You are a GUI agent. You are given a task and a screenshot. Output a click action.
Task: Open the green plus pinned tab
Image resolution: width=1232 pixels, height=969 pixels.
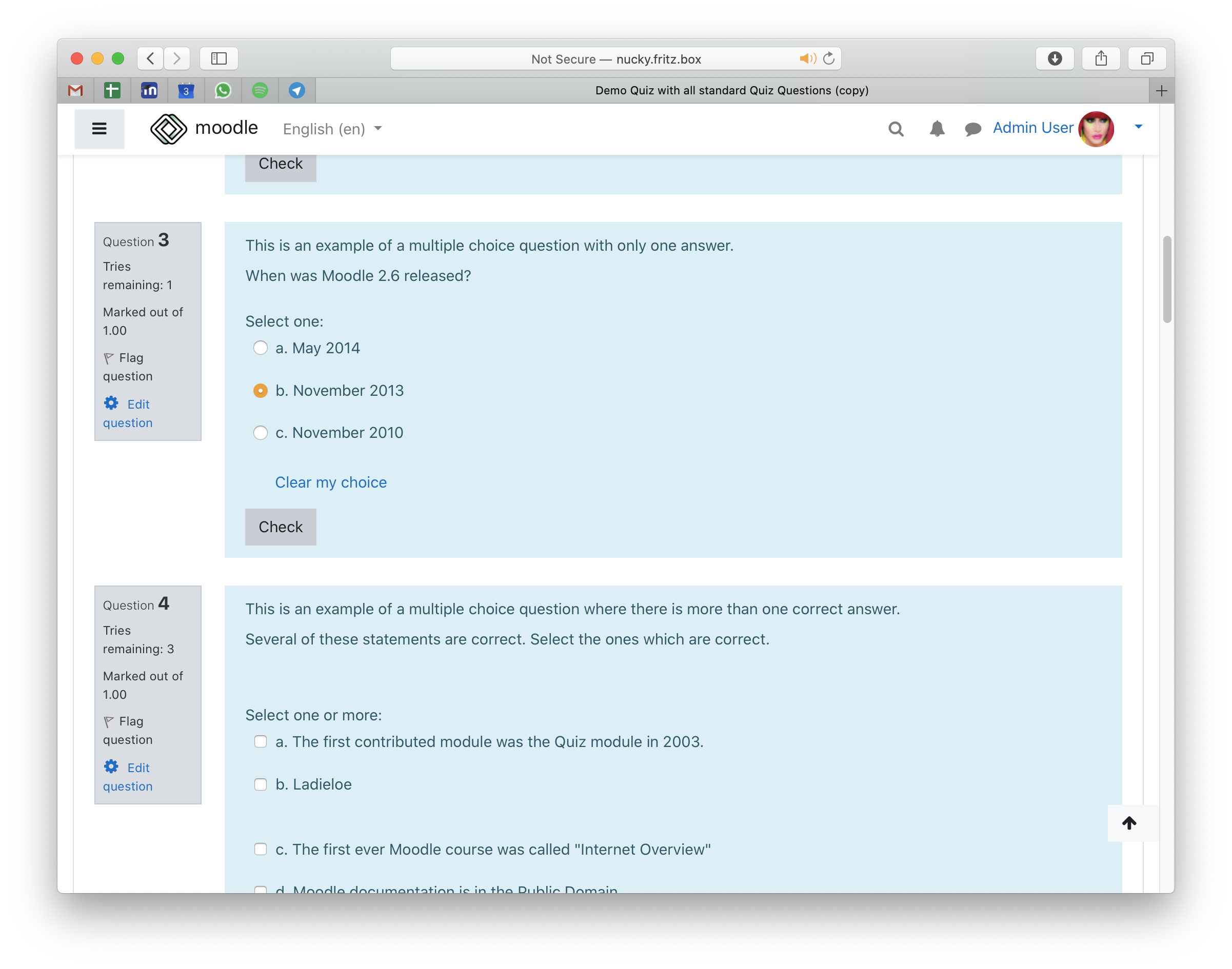point(112,90)
